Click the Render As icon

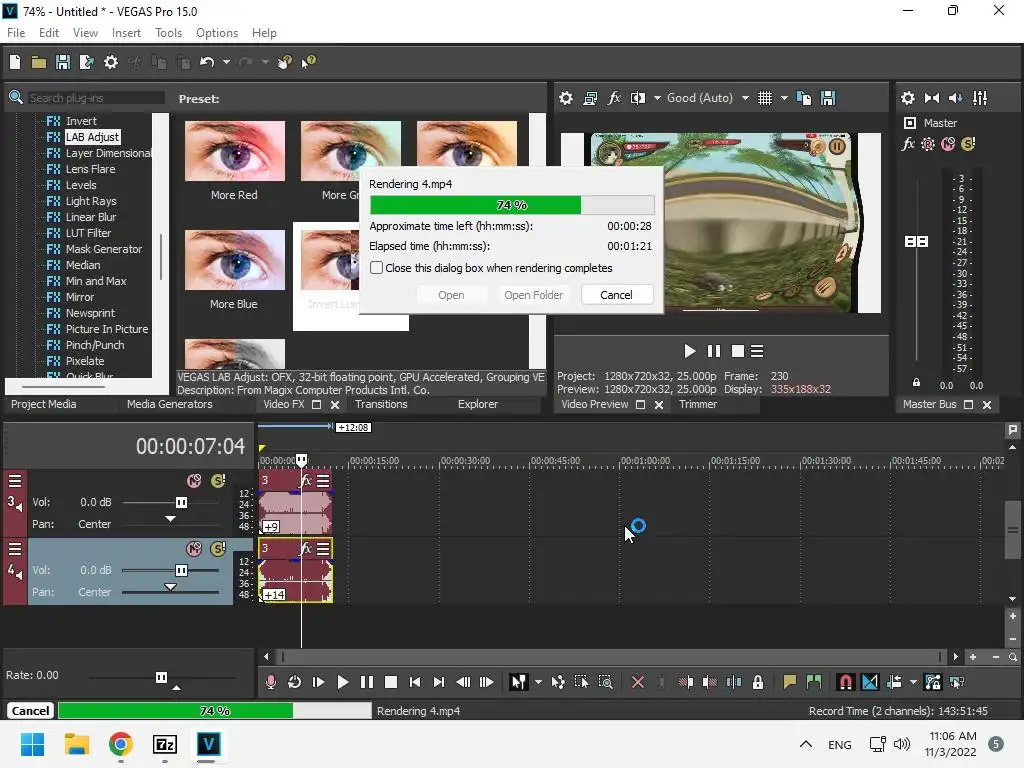point(86,62)
